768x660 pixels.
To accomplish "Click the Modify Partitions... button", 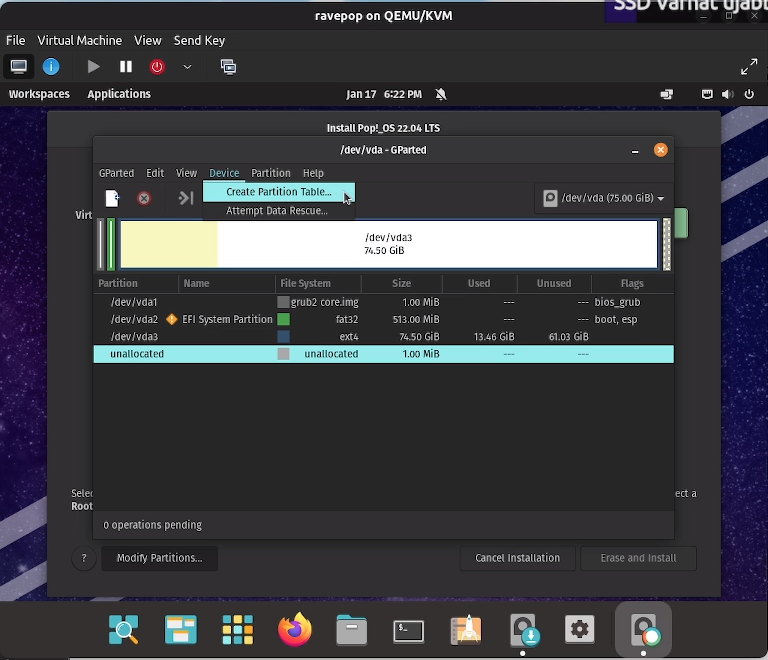I will [x=159, y=558].
